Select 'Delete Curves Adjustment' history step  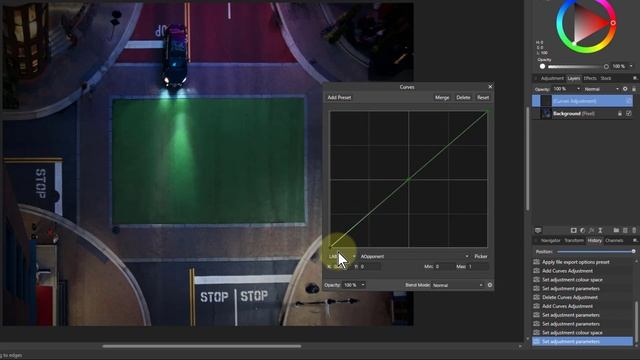coord(582,297)
